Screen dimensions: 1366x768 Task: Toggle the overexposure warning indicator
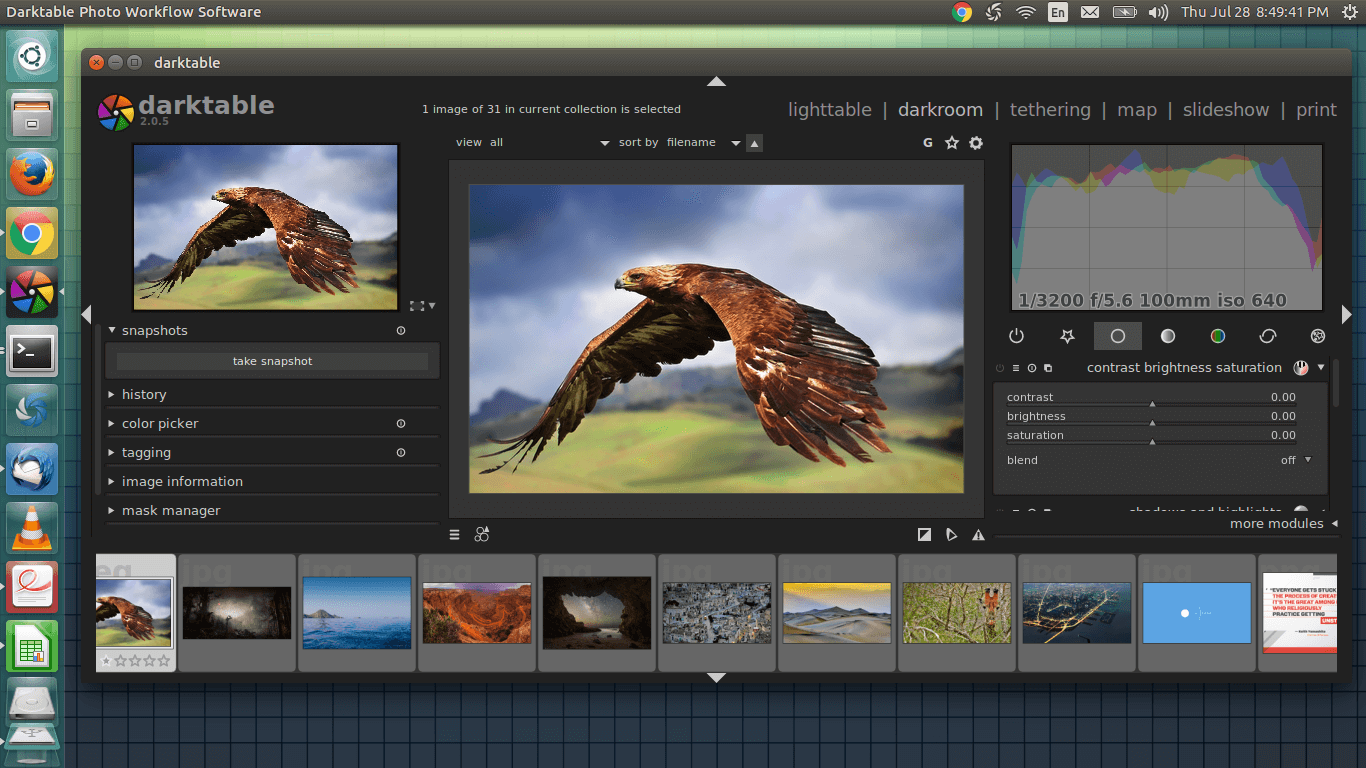(924, 535)
